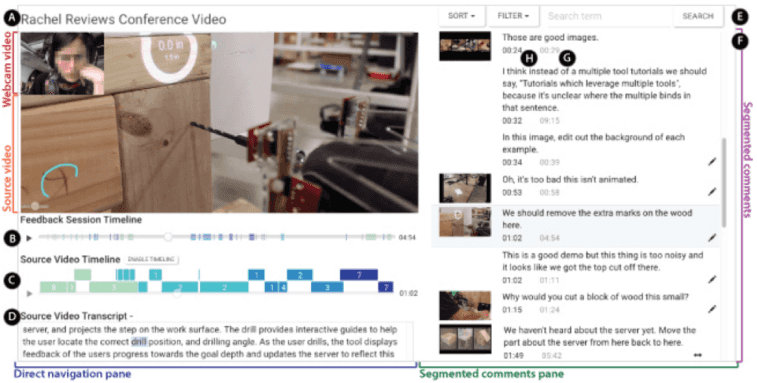Select the wide green segment labeled 3
Image resolution: width=757 pixels, height=383 pixels.
point(114,287)
